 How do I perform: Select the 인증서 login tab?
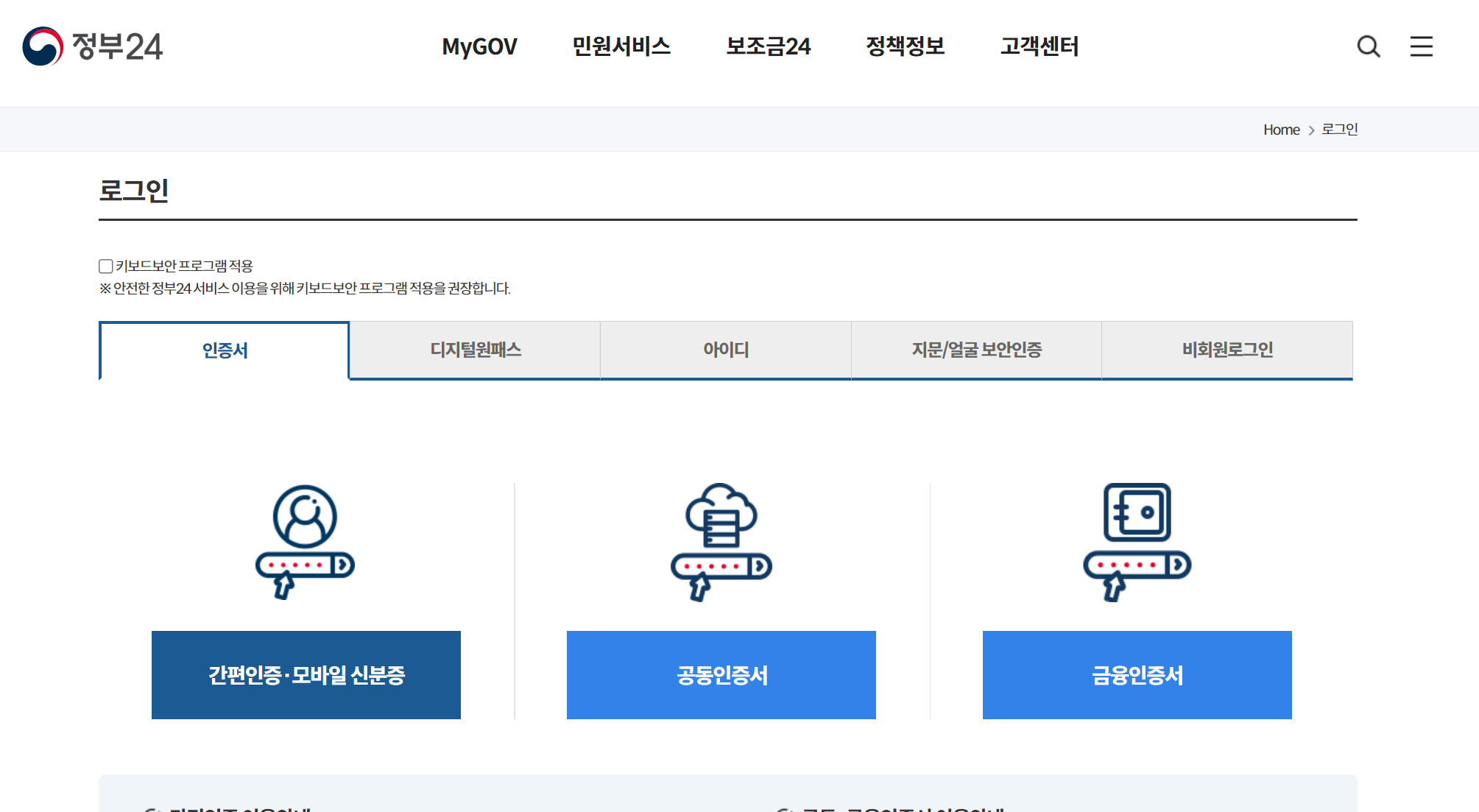(x=225, y=350)
